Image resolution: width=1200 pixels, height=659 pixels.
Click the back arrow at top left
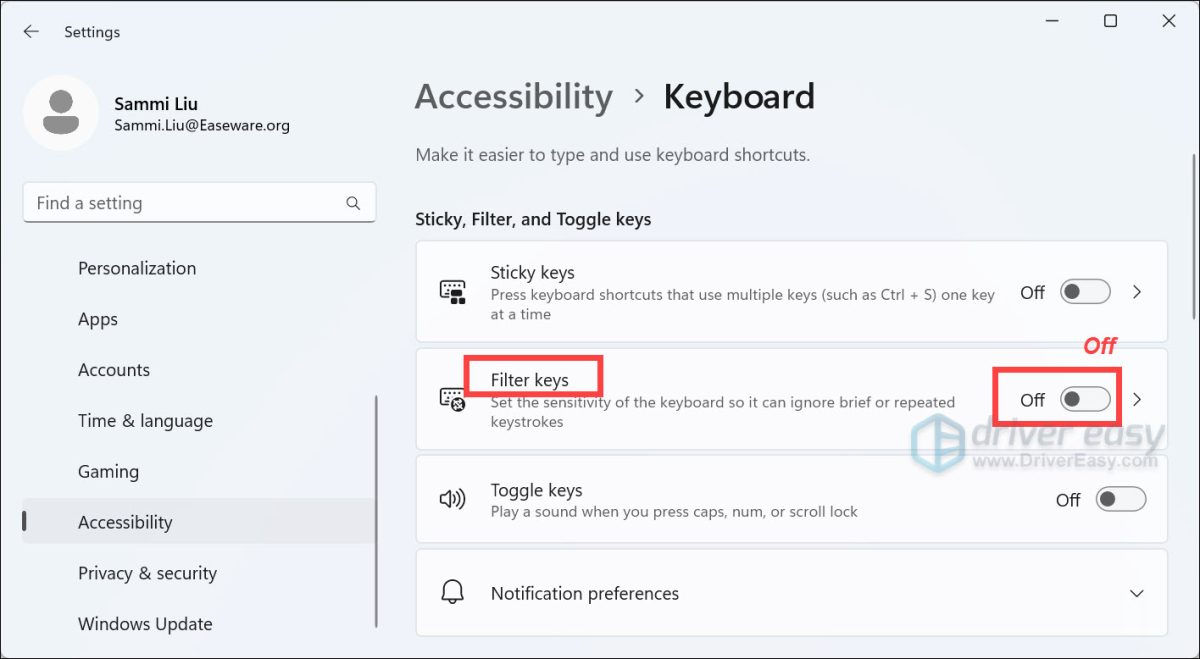click(31, 31)
